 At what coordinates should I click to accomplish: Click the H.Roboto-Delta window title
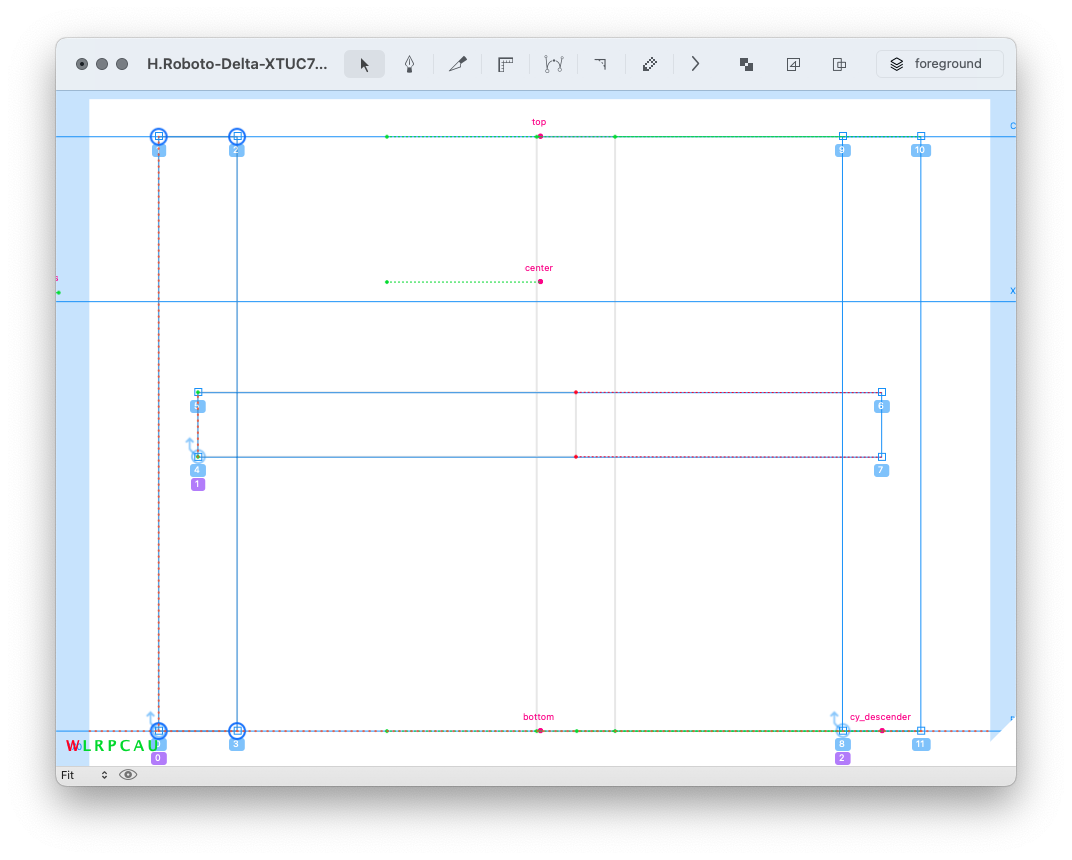[237, 64]
